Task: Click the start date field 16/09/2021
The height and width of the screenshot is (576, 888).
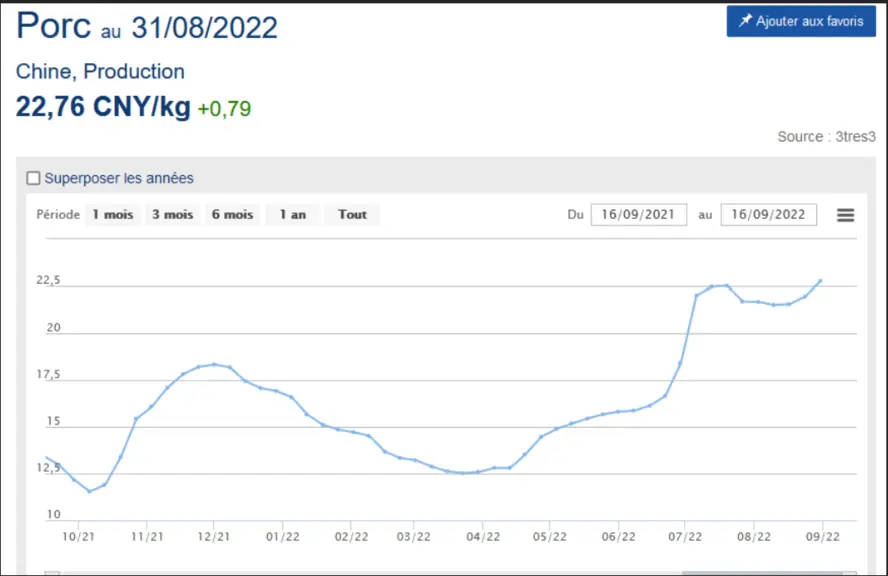Action: pos(639,215)
